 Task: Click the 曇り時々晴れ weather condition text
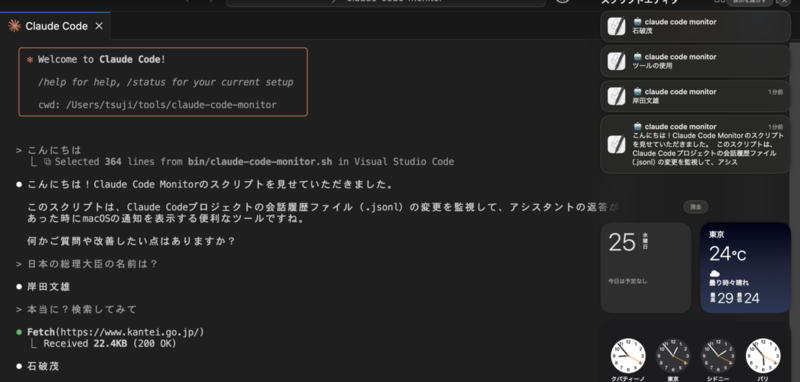click(x=729, y=283)
